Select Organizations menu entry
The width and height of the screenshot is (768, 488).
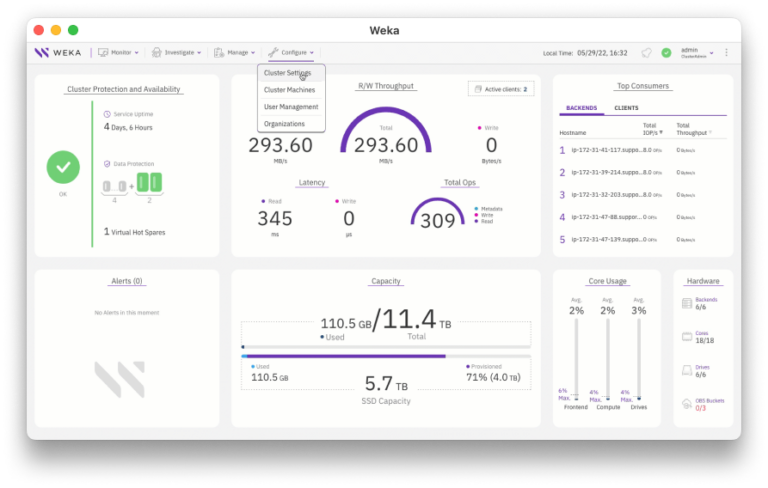(291, 124)
